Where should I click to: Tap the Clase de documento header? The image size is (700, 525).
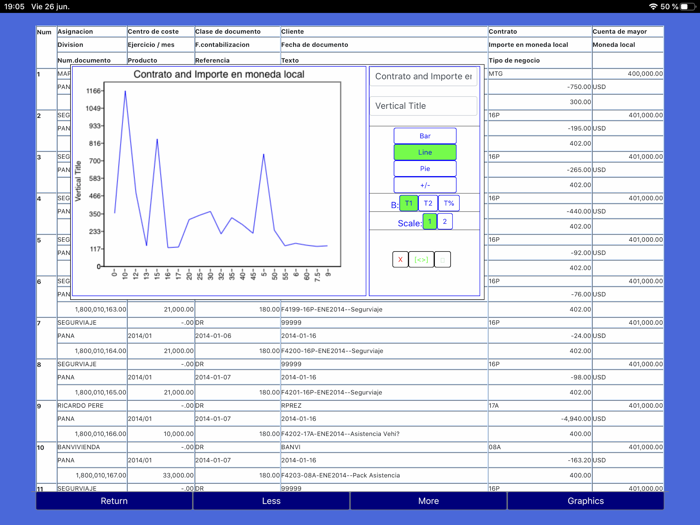238,32
